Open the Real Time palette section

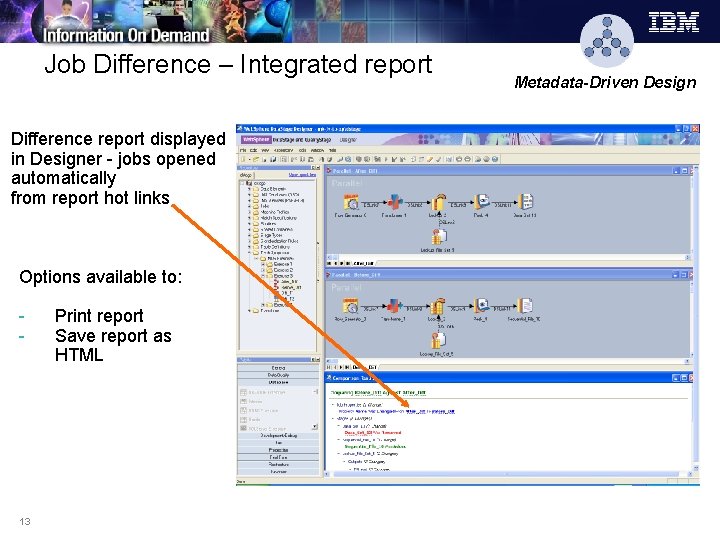point(278,457)
